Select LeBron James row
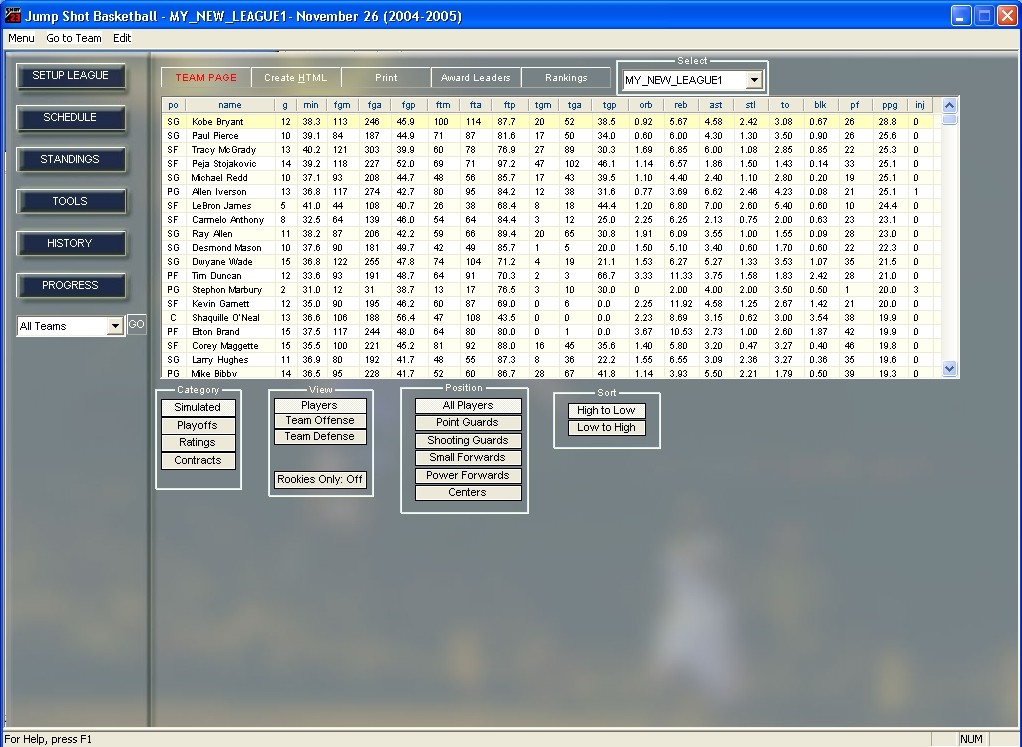The width and height of the screenshot is (1022, 747). click(x=551, y=206)
